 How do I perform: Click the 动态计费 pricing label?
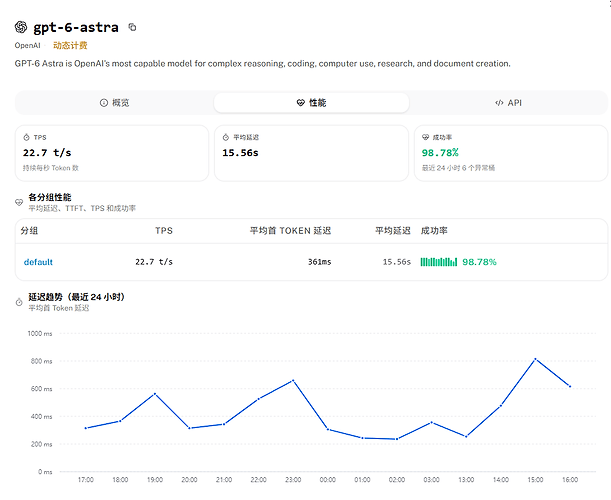coord(70,46)
